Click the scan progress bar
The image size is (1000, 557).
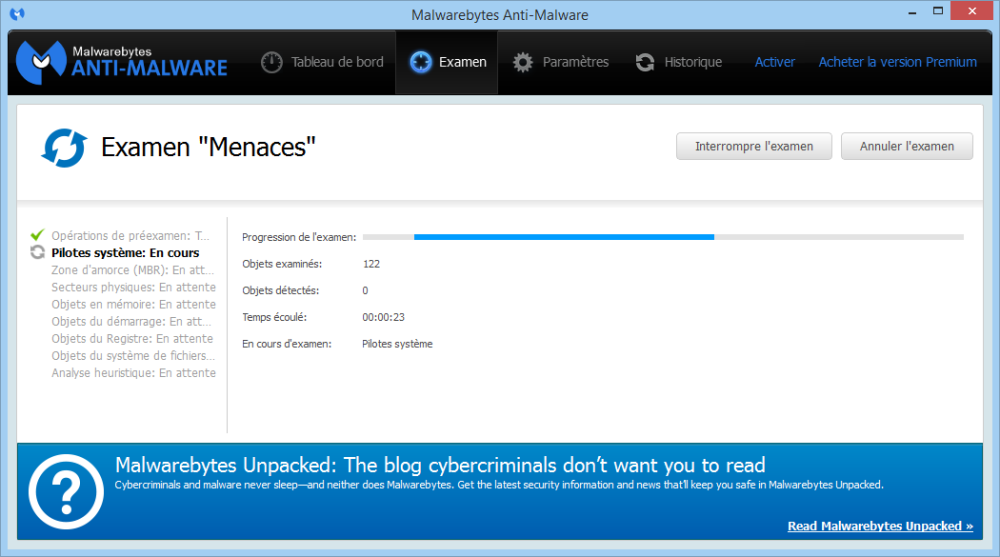tap(663, 237)
